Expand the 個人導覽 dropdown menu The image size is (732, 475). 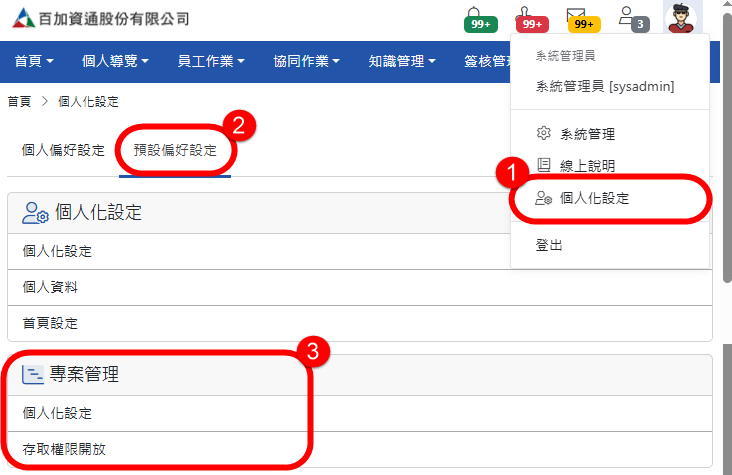tap(115, 62)
